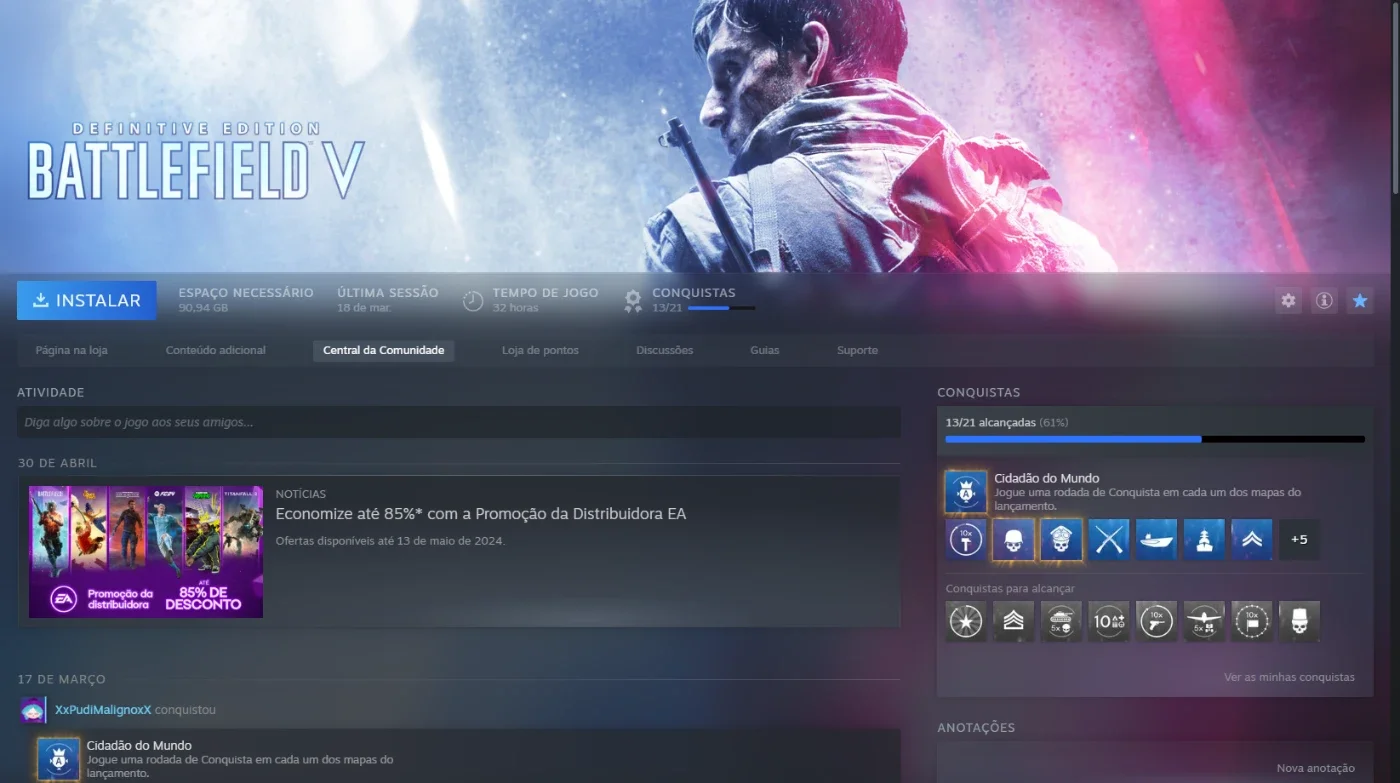Click the Última Sessão 18 de mar. value
The width and height of the screenshot is (1400, 783).
click(x=364, y=308)
